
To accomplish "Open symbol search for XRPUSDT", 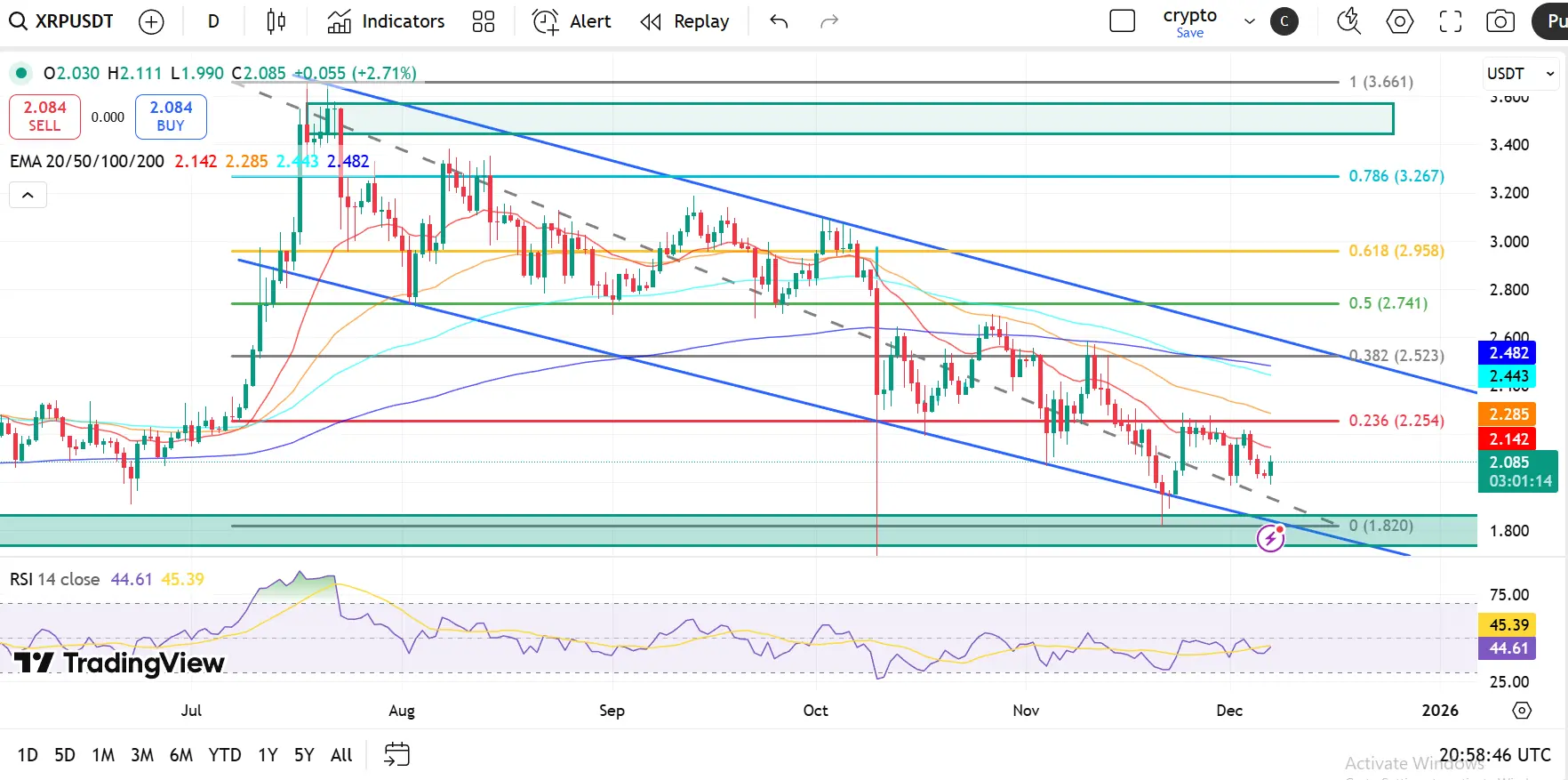I will point(61,21).
